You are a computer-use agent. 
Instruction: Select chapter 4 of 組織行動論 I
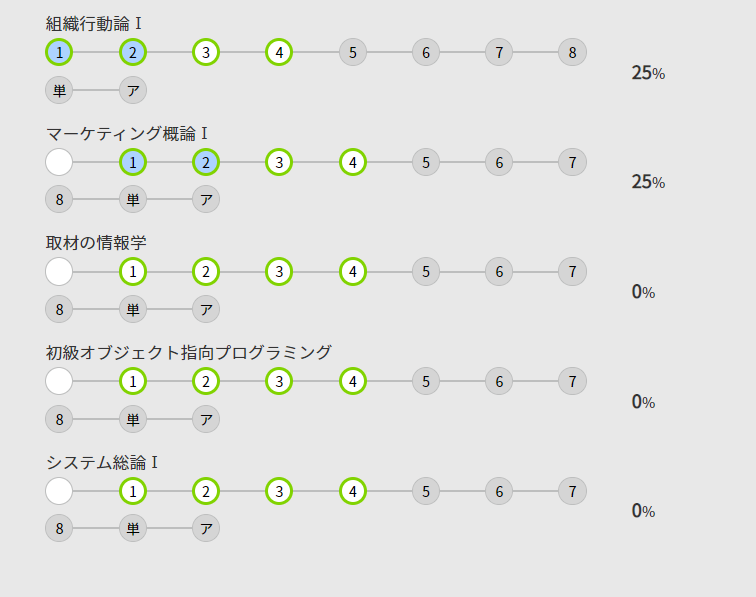coord(279,52)
